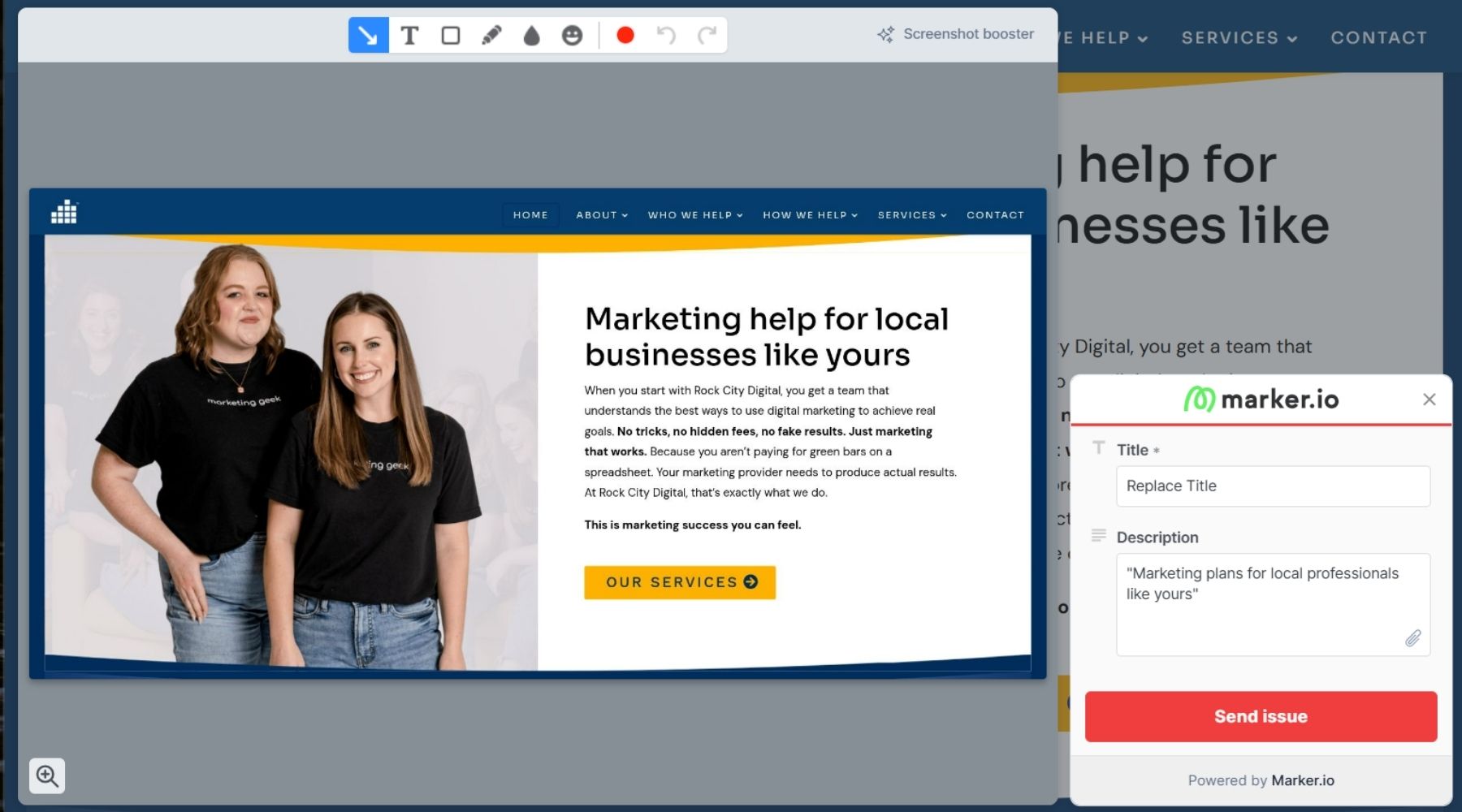Select the Rectangle annotation tool
The width and height of the screenshot is (1462, 812).
click(x=451, y=36)
